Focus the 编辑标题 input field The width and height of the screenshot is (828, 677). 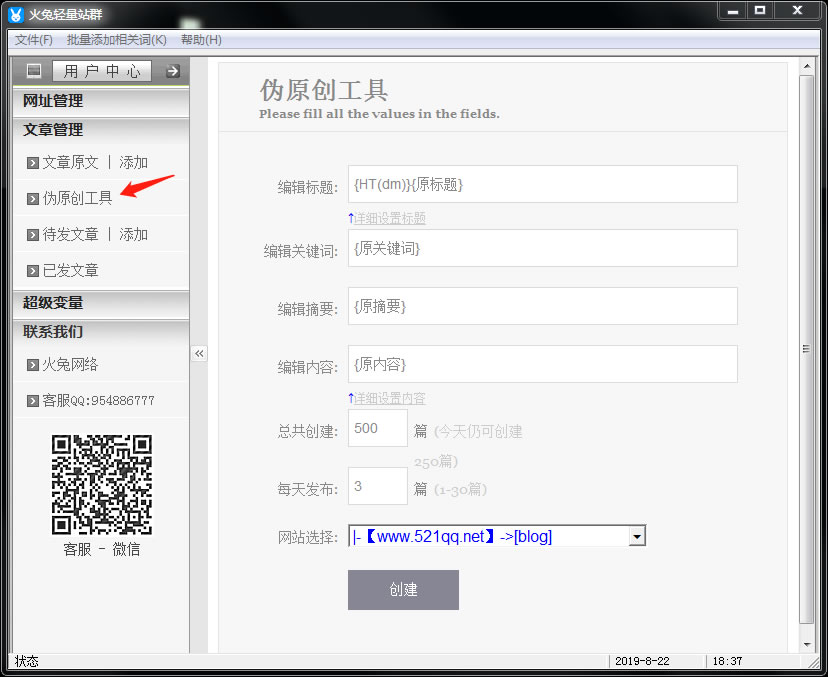542,185
